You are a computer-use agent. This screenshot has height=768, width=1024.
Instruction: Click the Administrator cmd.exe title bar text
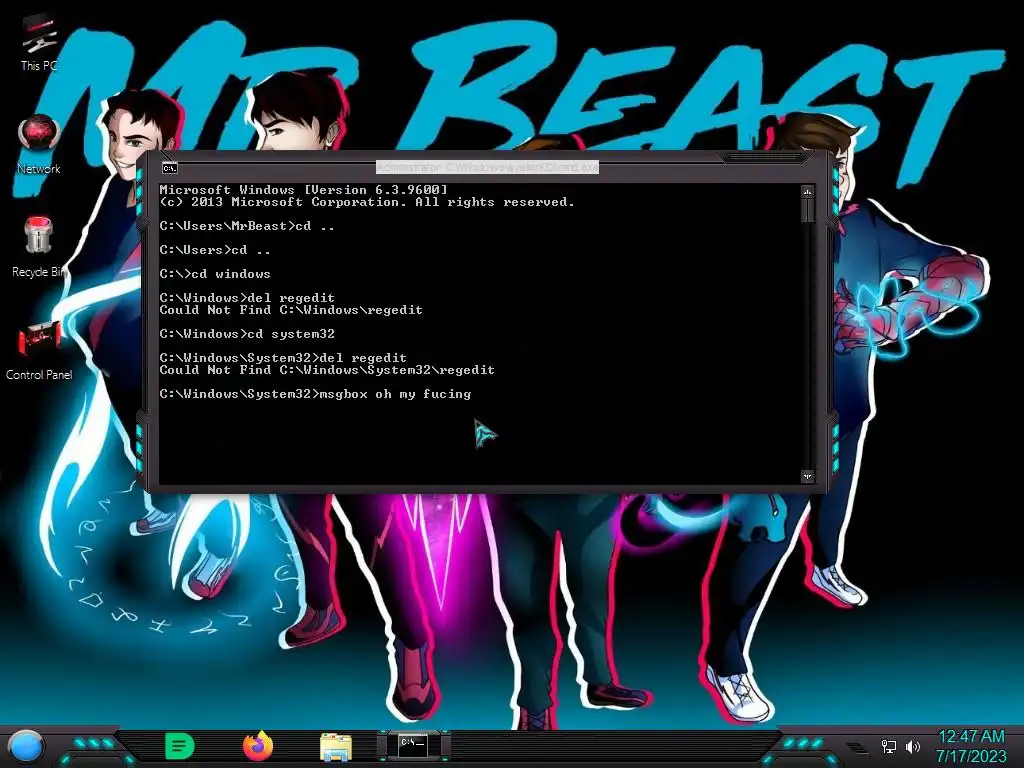[x=487, y=167]
